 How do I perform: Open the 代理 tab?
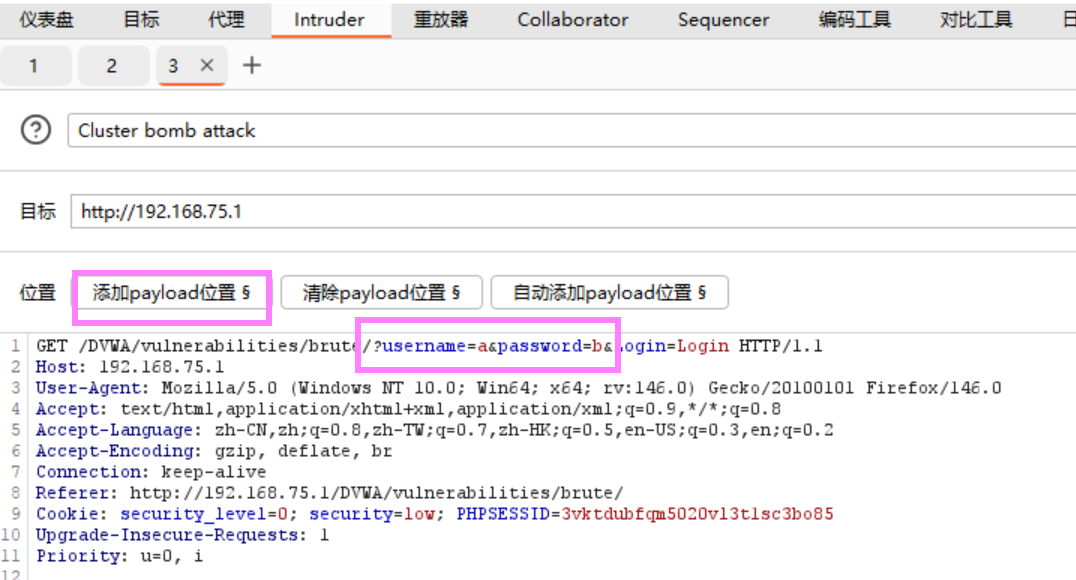[x=226, y=20]
